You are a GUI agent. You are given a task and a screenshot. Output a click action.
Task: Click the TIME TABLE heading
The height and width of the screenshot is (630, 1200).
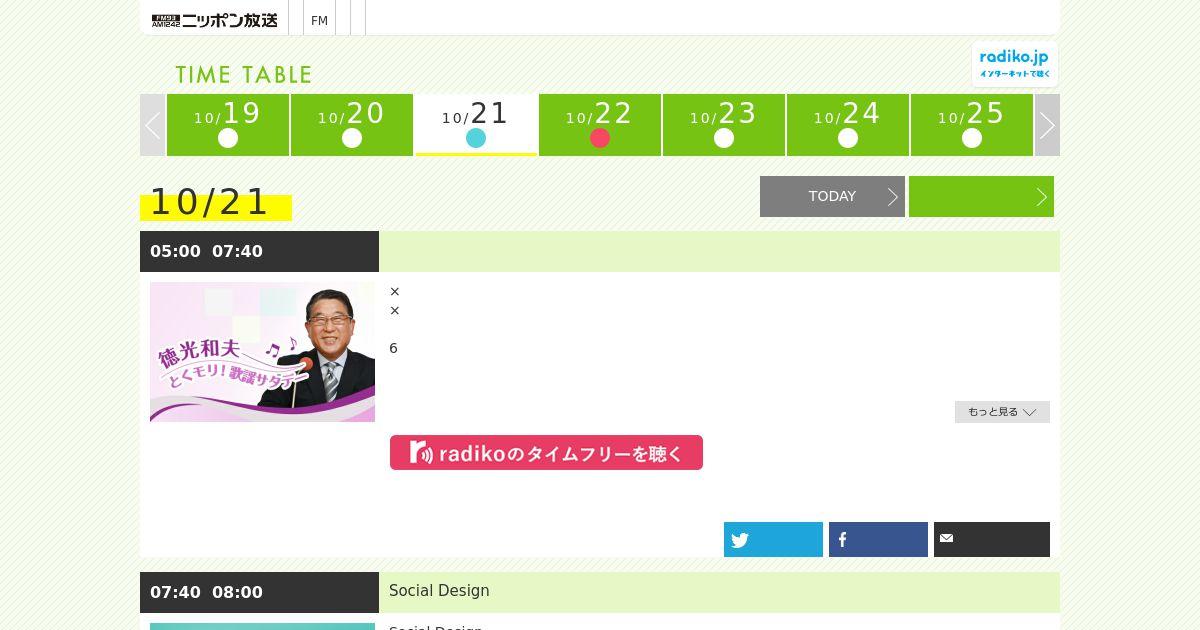244,75
